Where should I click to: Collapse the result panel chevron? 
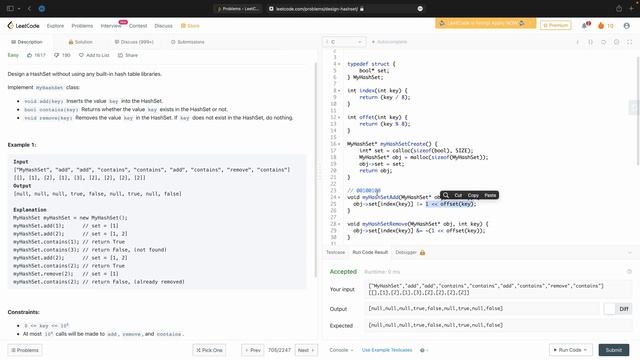[x=630, y=253]
